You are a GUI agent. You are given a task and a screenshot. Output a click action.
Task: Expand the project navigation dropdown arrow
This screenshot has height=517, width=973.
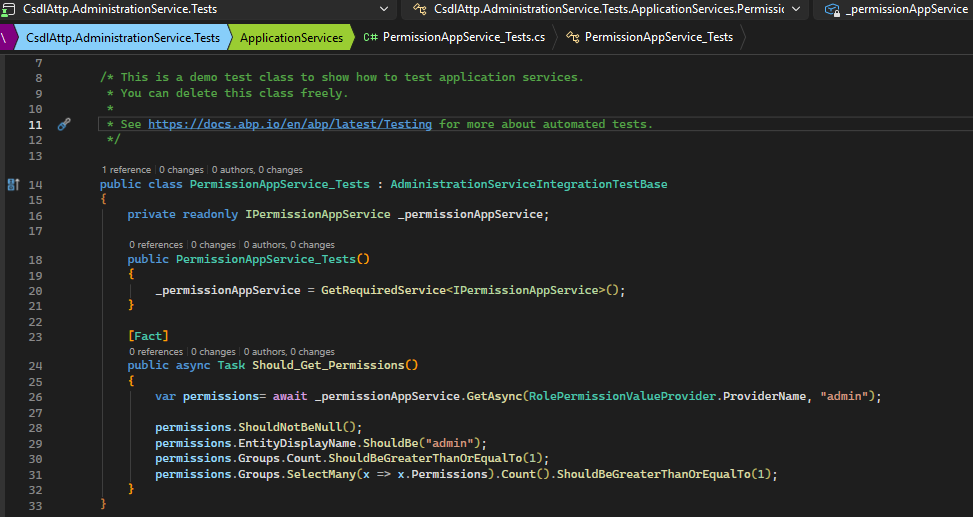tap(385, 9)
